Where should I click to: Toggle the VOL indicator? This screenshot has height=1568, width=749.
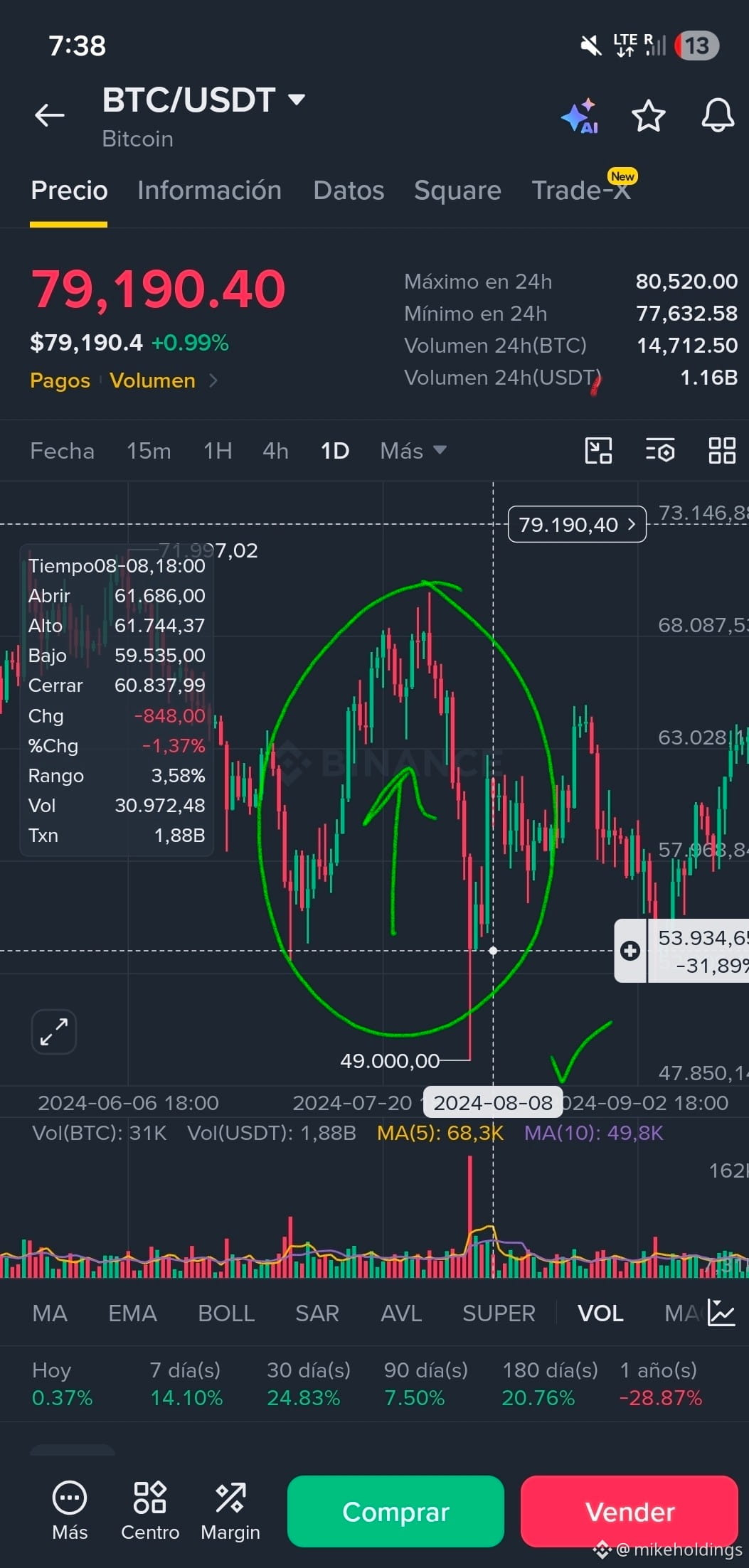(600, 1313)
